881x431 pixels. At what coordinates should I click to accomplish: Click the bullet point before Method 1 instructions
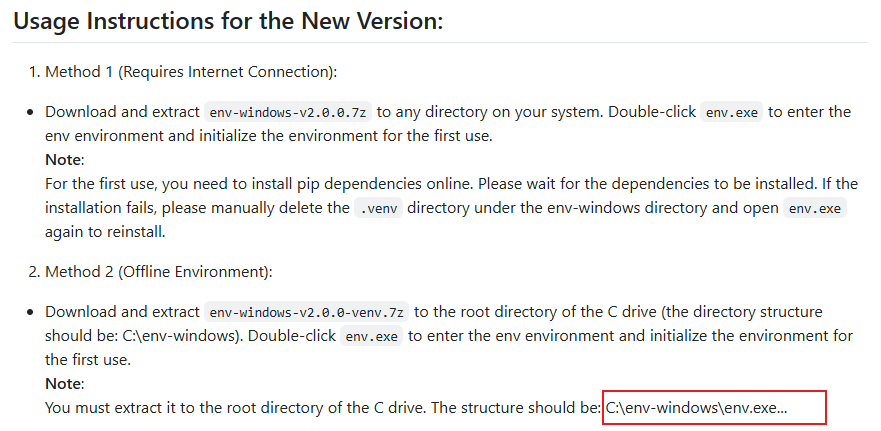click(x=31, y=112)
